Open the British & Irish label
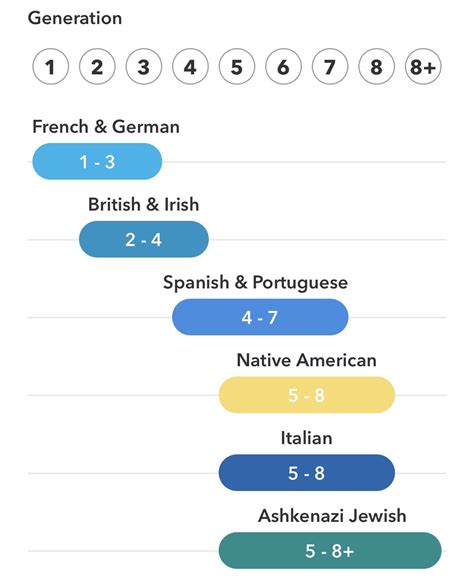This screenshot has height=586, width=474. click(x=144, y=204)
